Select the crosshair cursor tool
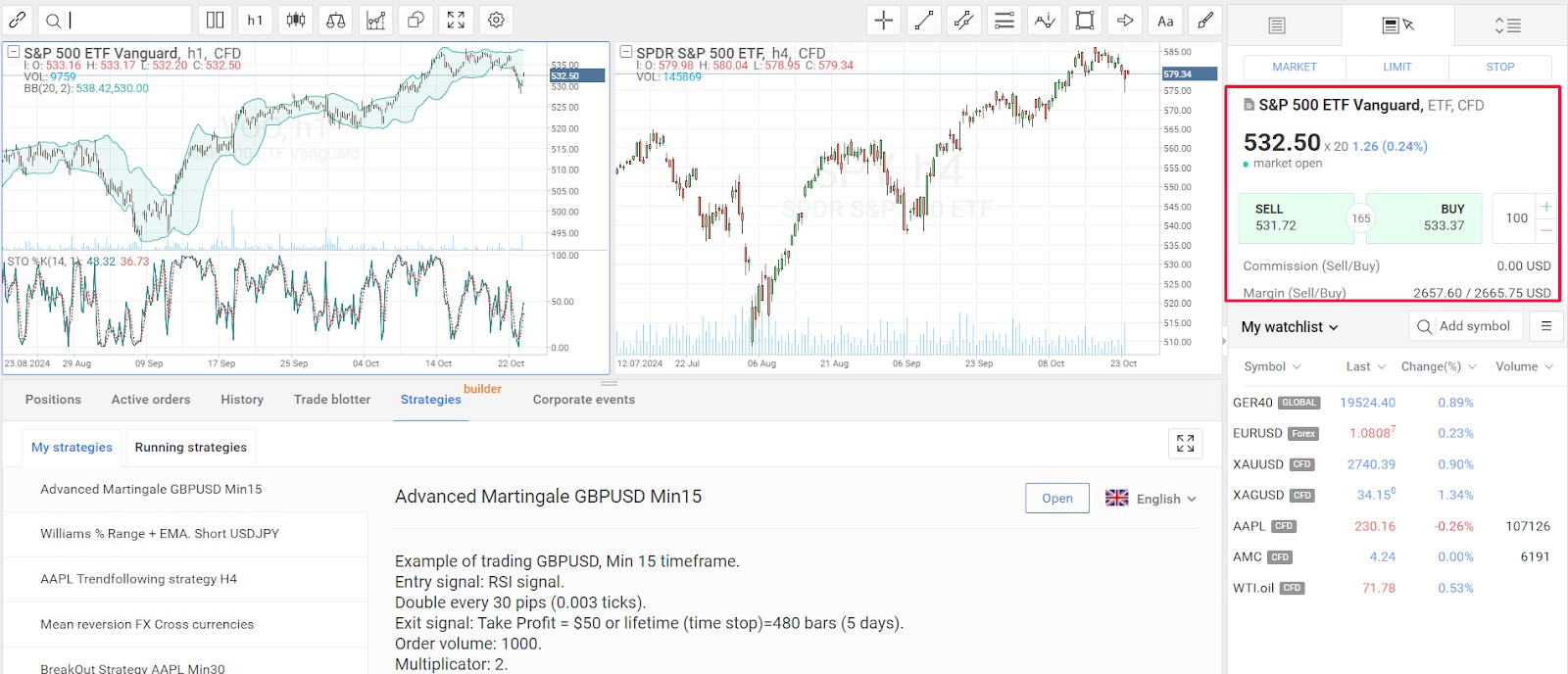 [x=884, y=21]
